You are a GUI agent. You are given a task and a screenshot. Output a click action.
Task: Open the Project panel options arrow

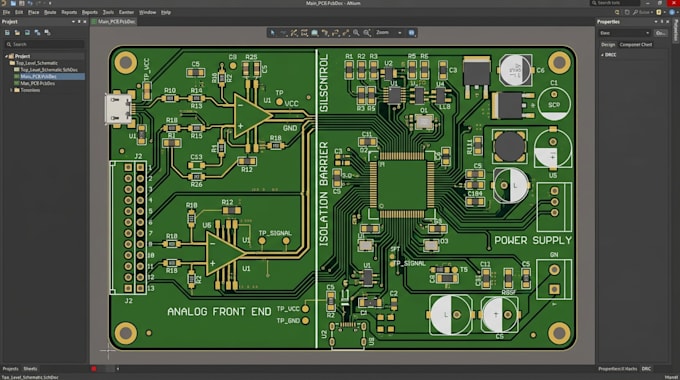[73, 22]
